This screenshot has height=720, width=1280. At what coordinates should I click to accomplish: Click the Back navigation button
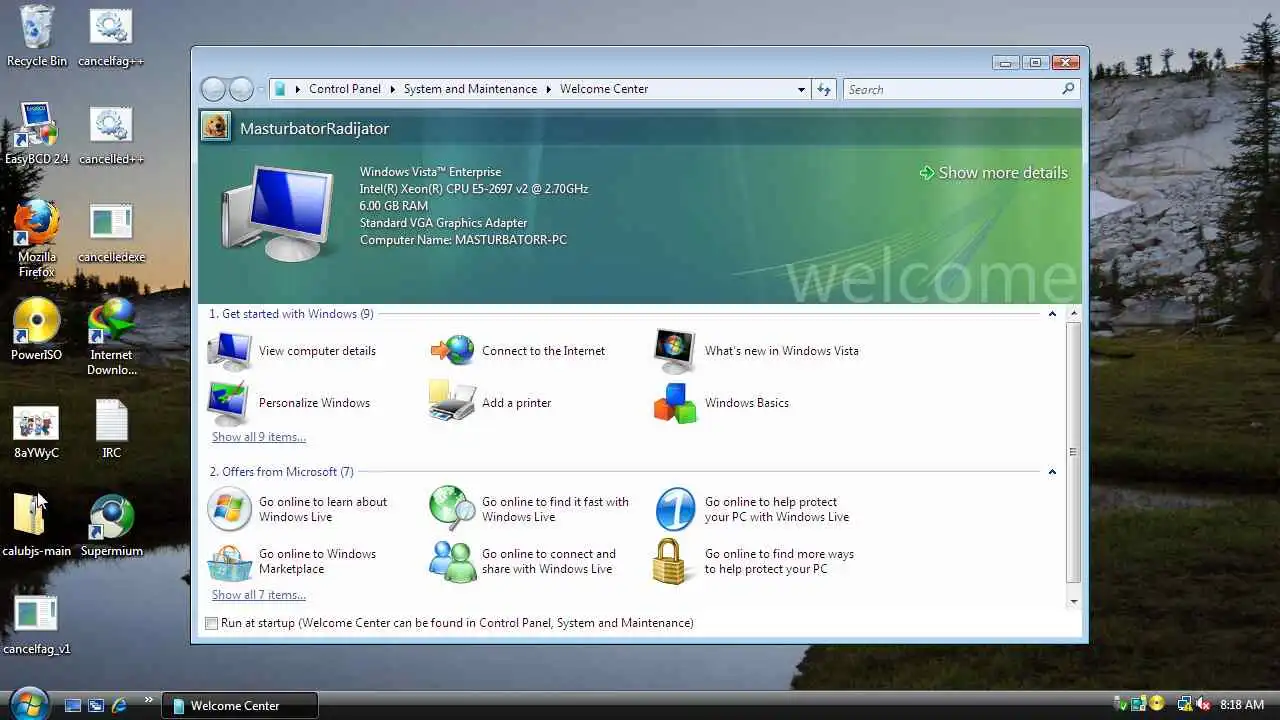point(214,89)
